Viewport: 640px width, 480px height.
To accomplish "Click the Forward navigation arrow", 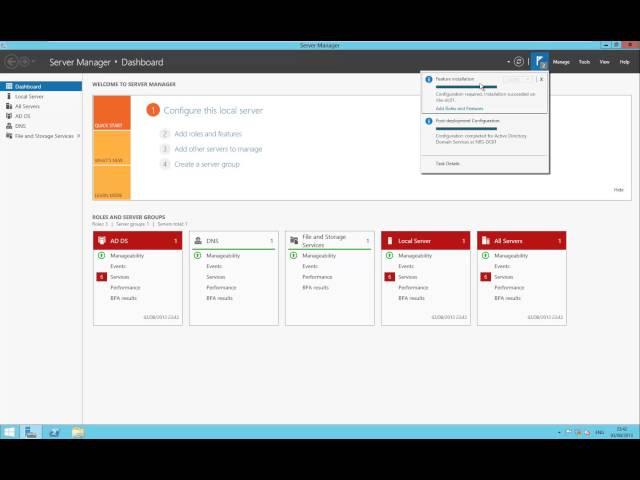I will (x=24, y=62).
